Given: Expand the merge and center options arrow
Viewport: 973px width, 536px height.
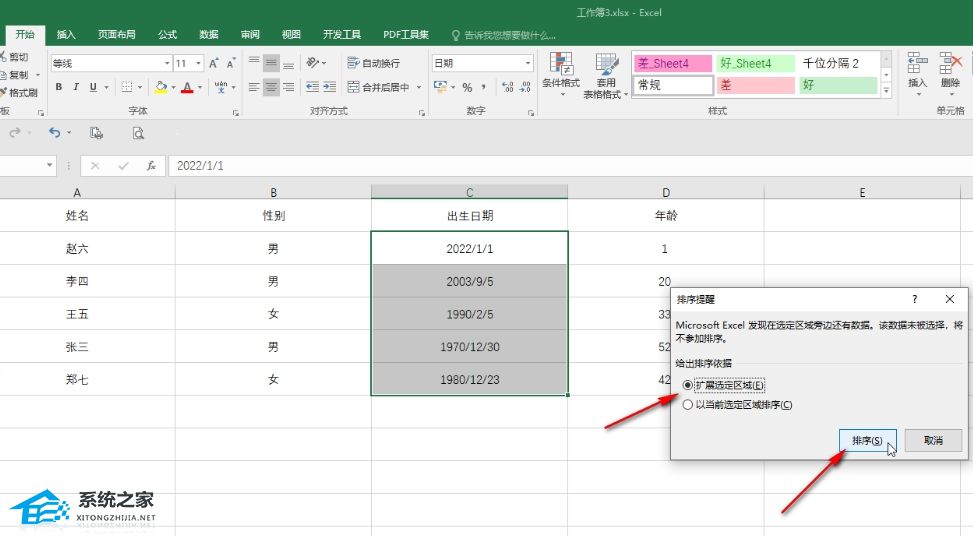Looking at the screenshot, I should pyautogui.click(x=419, y=87).
